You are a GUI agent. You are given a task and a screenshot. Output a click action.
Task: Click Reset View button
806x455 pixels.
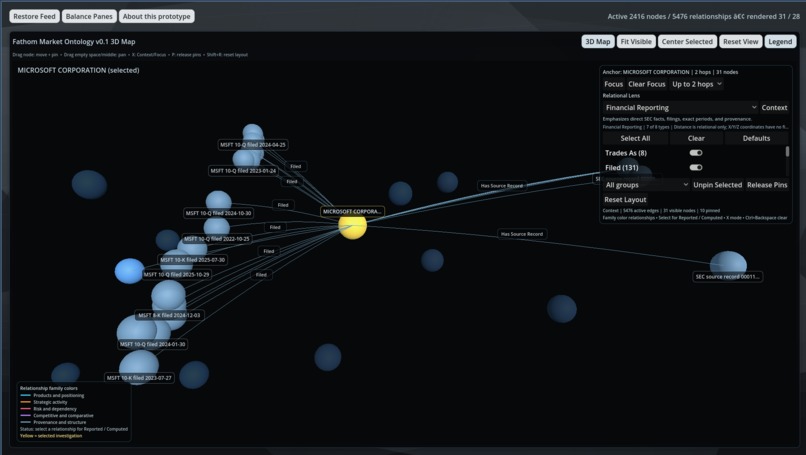(x=740, y=42)
